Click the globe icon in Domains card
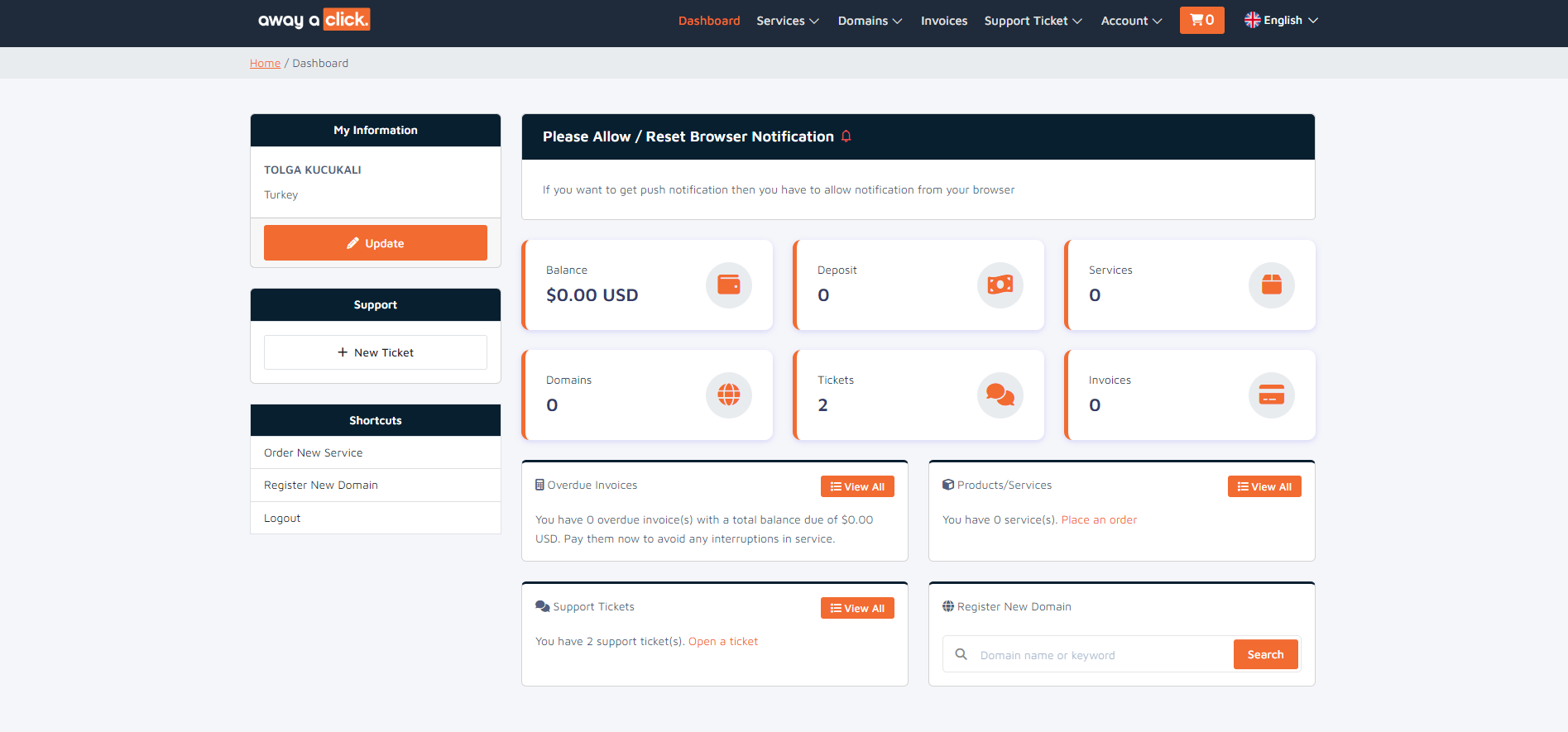The image size is (1568, 732). pyautogui.click(x=728, y=395)
